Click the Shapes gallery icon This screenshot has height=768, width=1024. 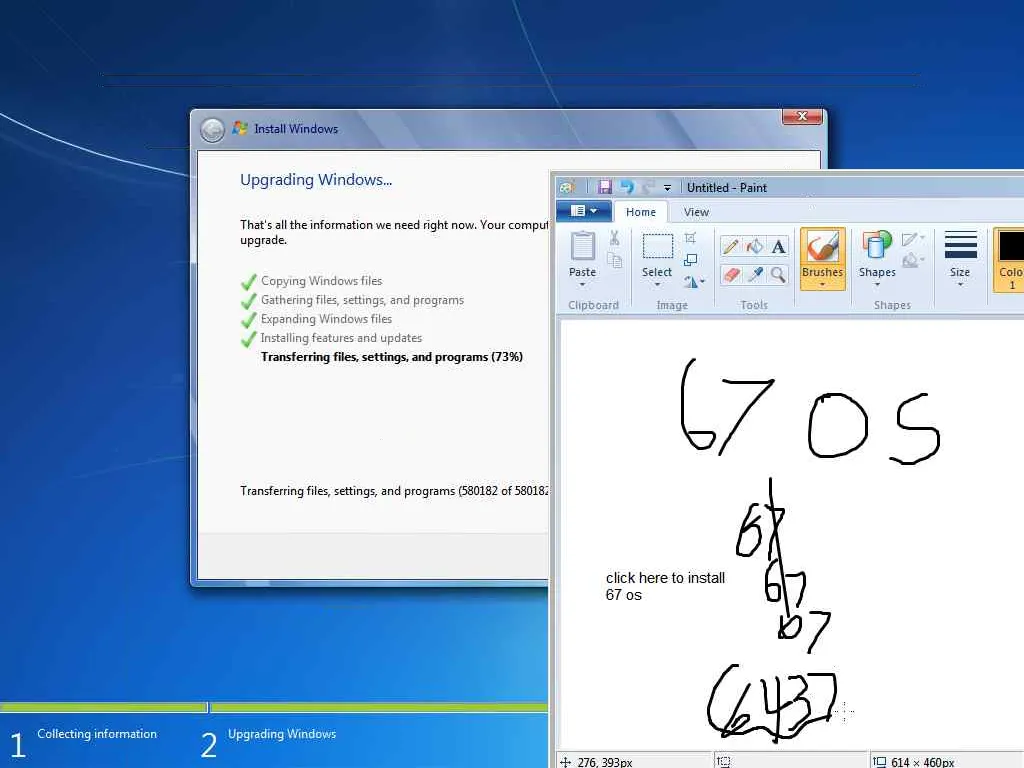876,246
